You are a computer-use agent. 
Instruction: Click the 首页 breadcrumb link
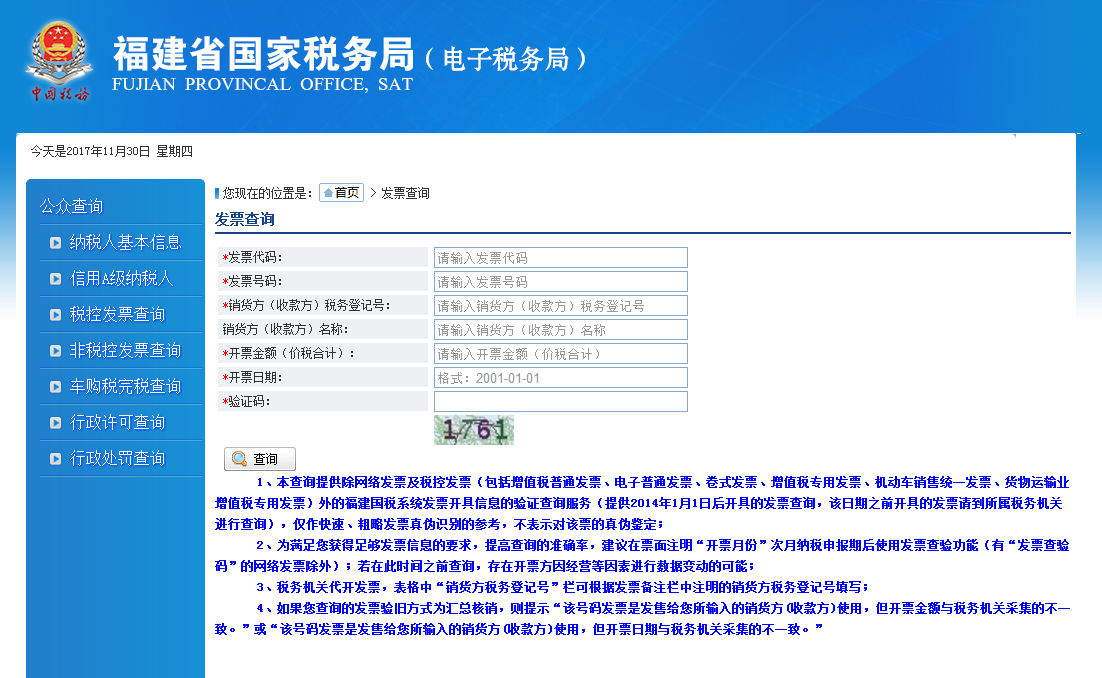pyautogui.click(x=342, y=193)
